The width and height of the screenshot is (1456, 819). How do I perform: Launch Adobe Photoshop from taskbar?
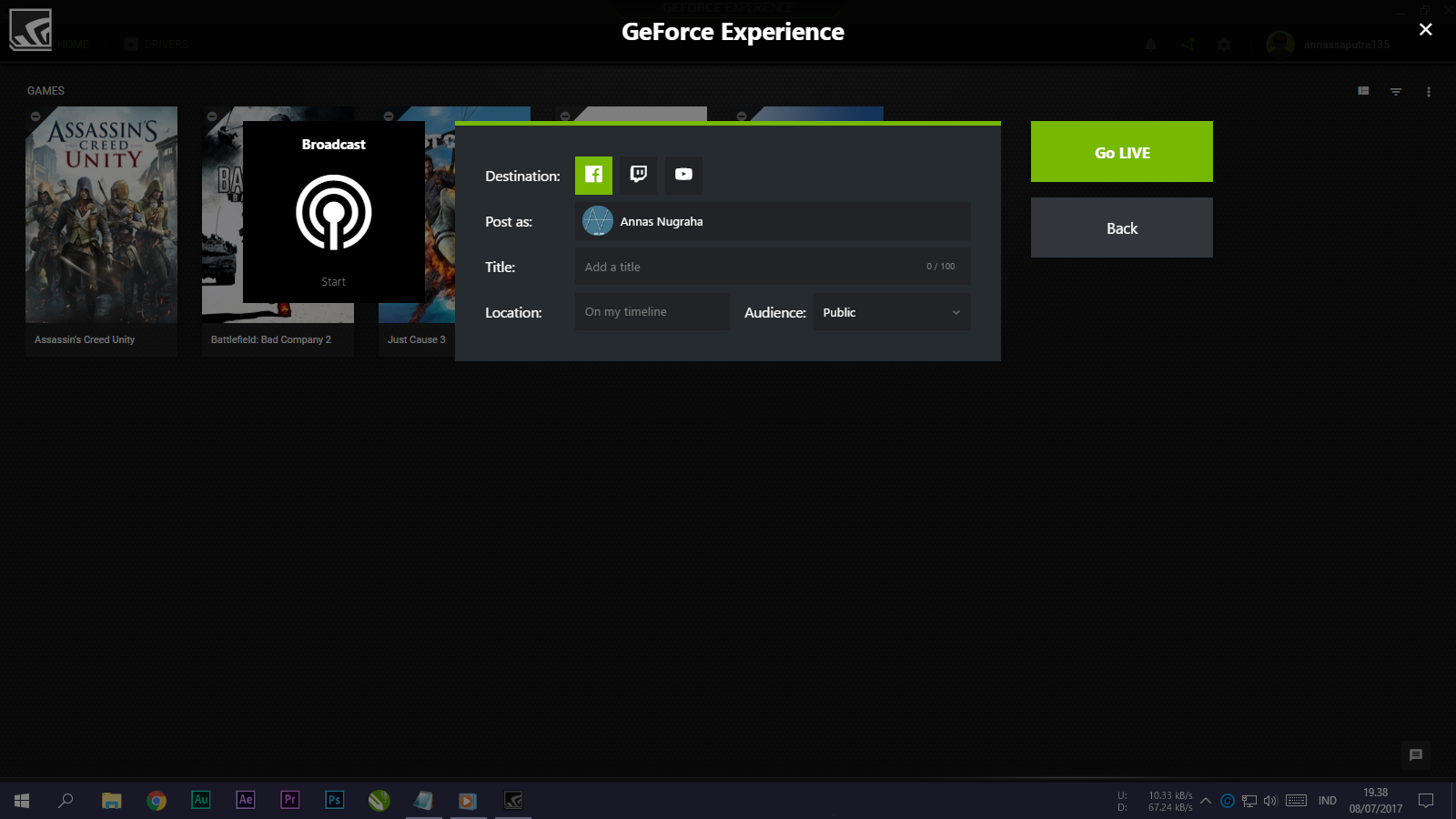pos(335,800)
